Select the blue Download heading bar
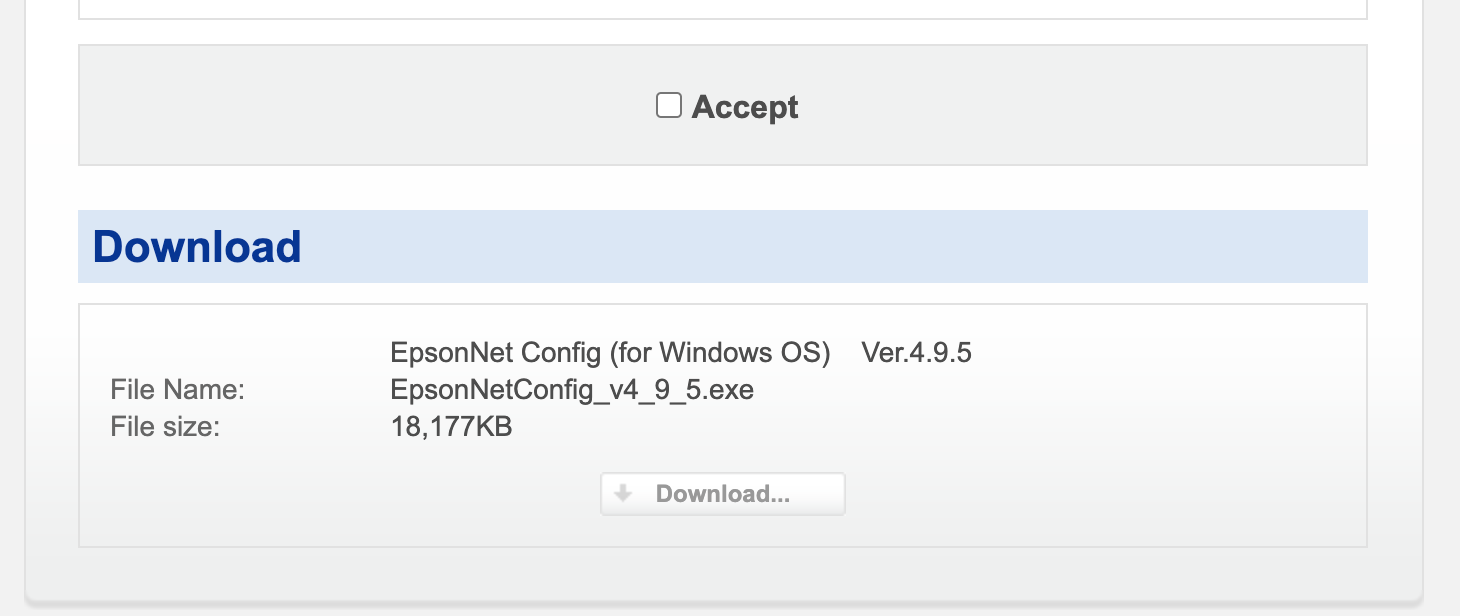This screenshot has width=1460, height=616. point(722,246)
